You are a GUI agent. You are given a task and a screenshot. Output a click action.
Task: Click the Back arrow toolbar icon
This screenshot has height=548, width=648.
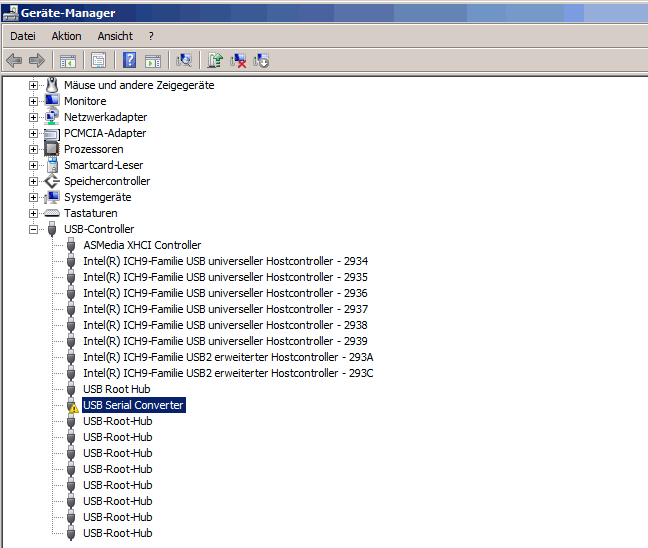14,60
